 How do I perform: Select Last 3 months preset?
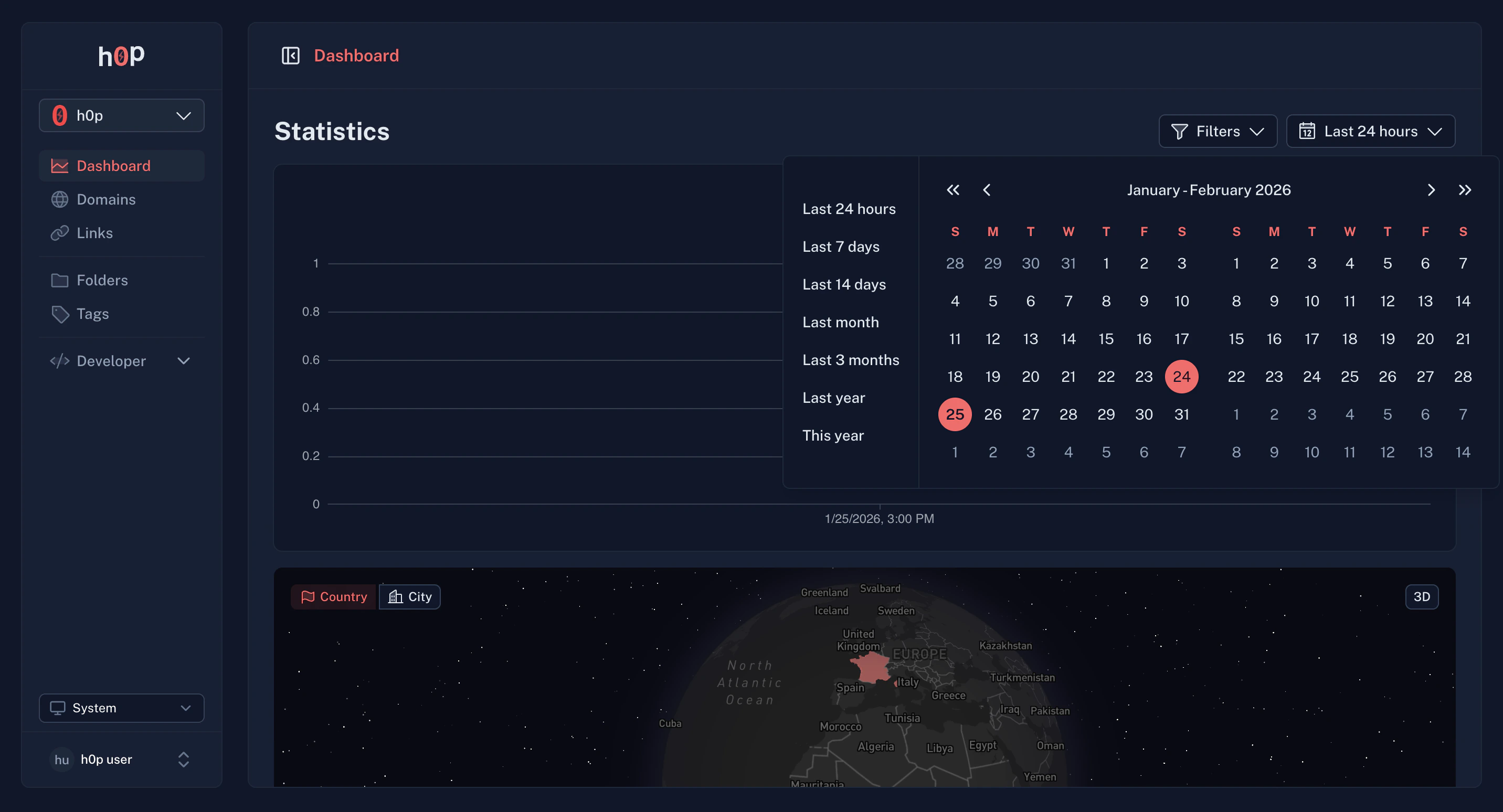[x=851, y=359]
